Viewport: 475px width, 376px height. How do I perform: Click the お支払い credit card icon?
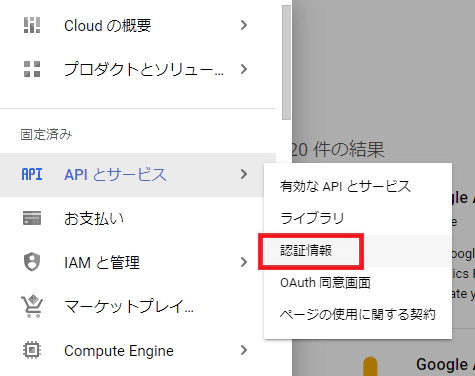(x=32, y=218)
